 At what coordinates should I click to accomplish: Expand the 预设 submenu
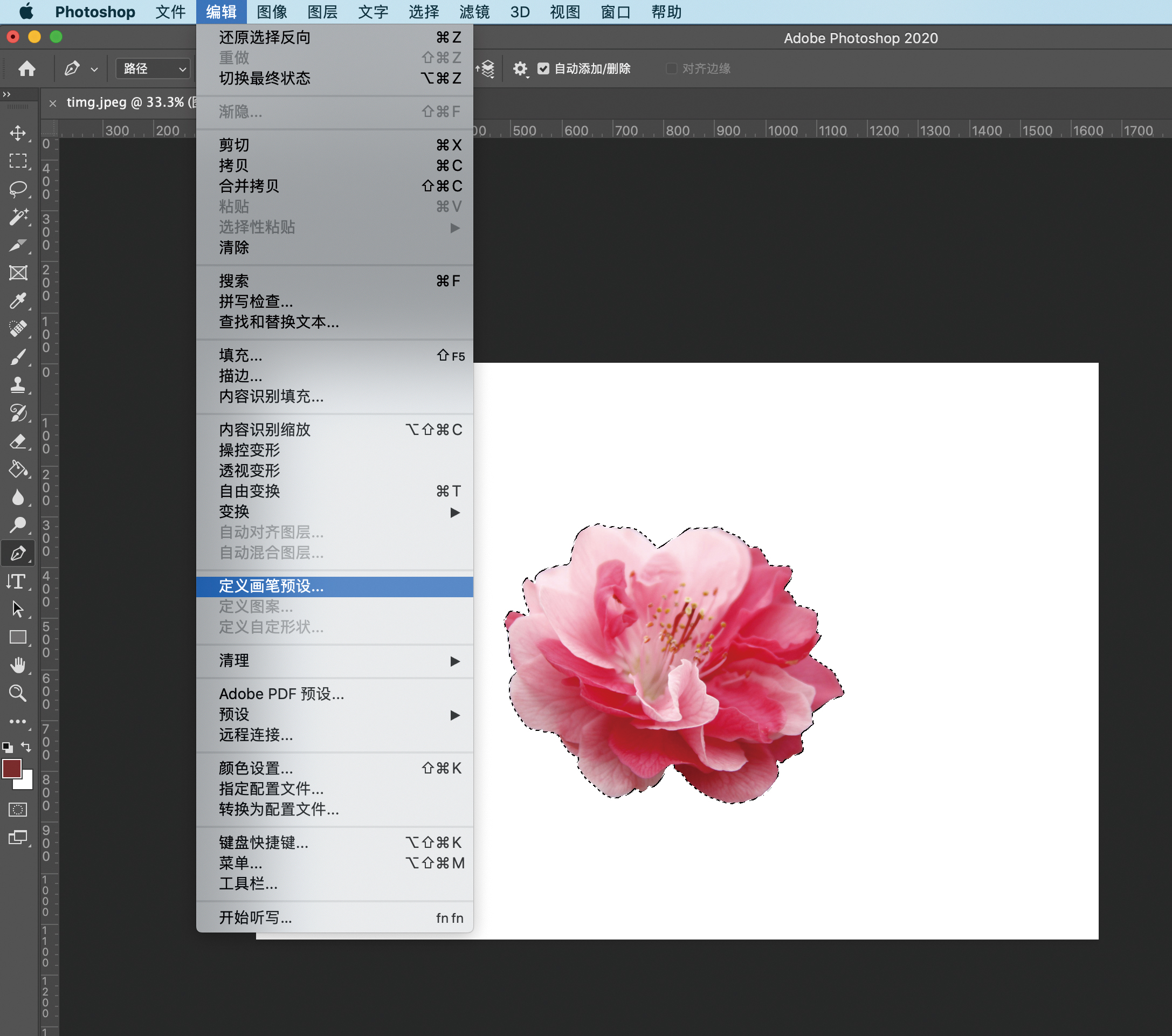(x=335, y=715)
